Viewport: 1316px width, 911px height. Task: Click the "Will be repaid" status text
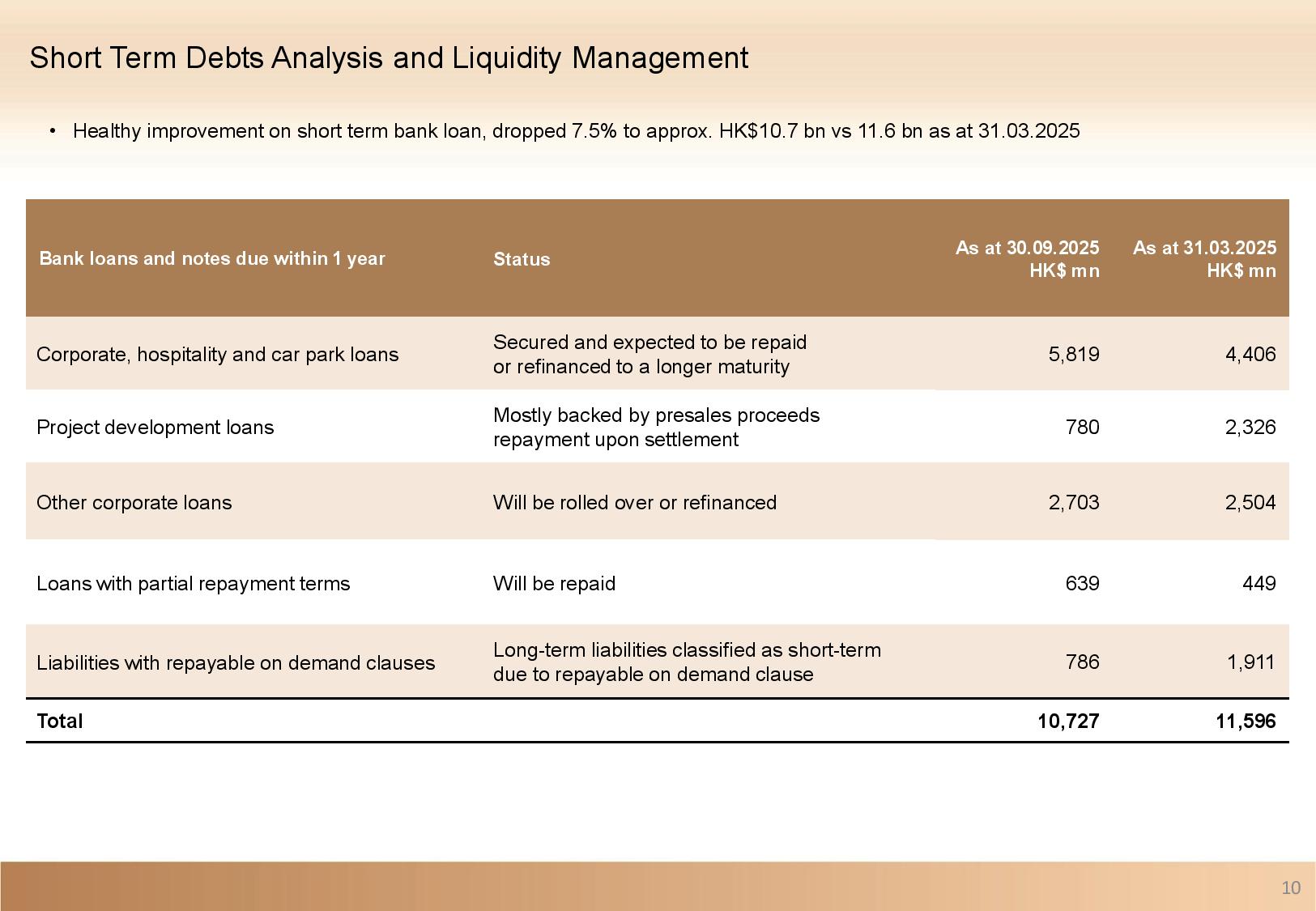(x=554, y=584)
